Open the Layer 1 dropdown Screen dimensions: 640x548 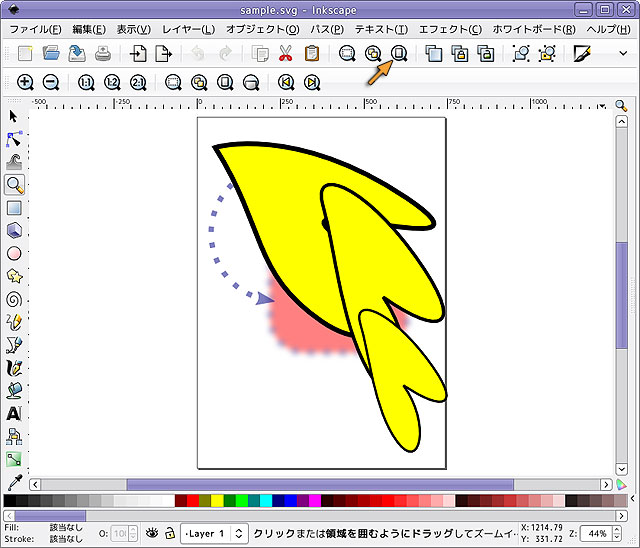click(x=215, y=534)
